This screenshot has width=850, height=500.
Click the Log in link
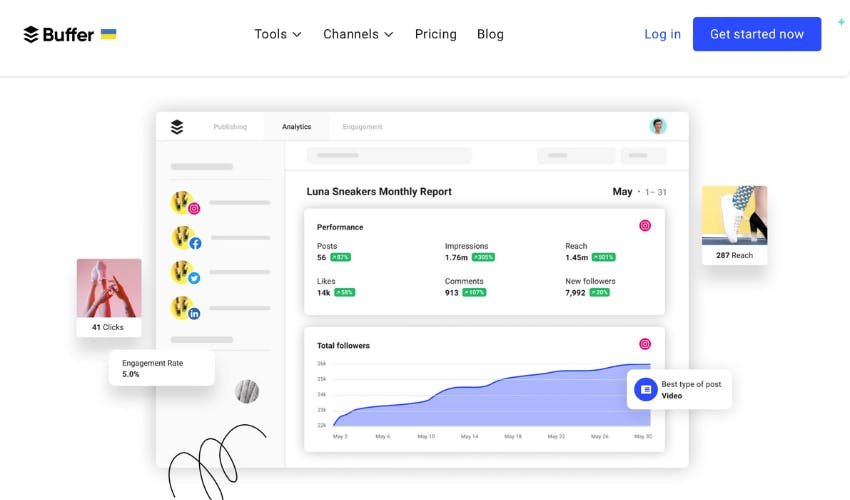[662, 34]
